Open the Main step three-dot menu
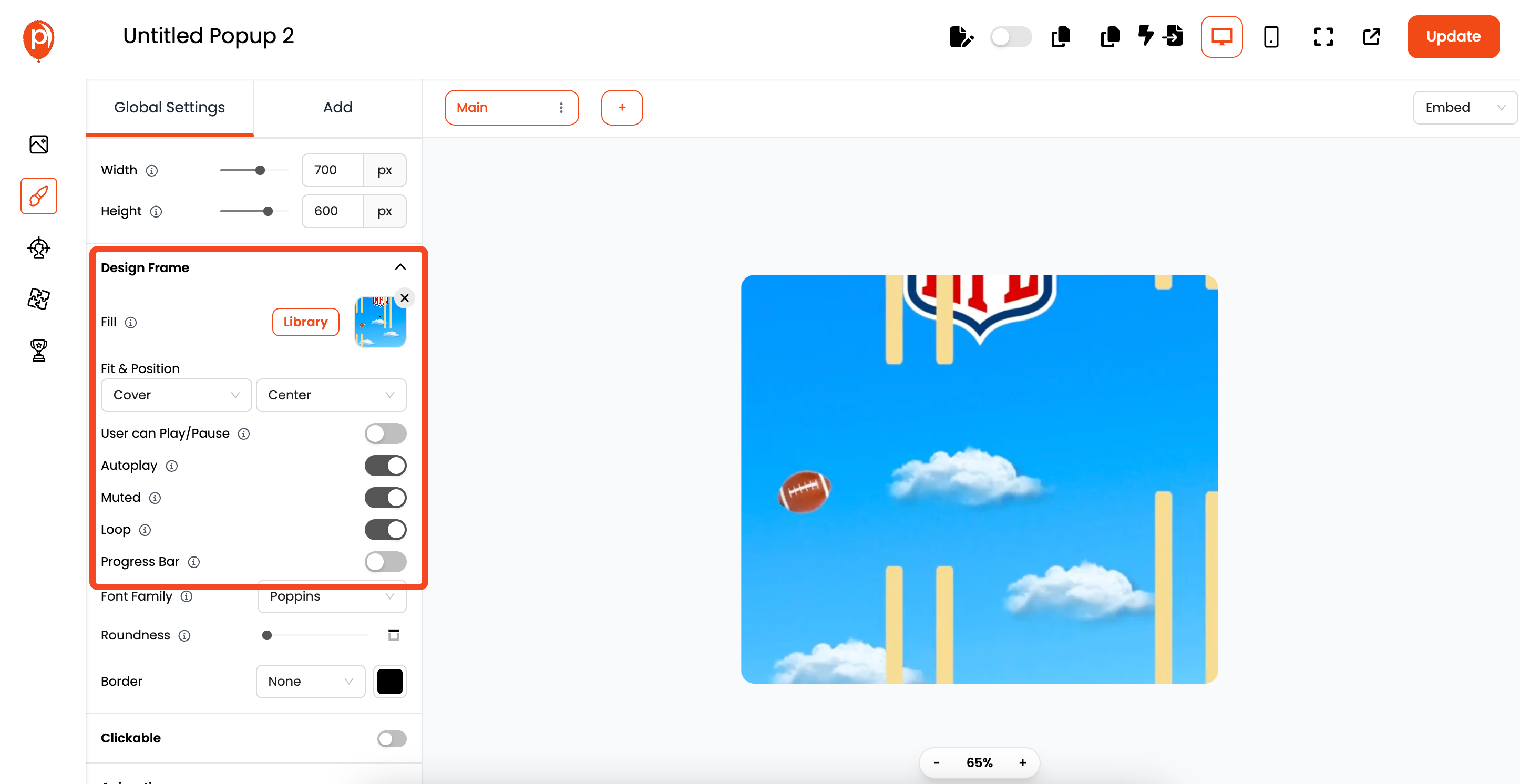1520x784 pixels. 561,107
